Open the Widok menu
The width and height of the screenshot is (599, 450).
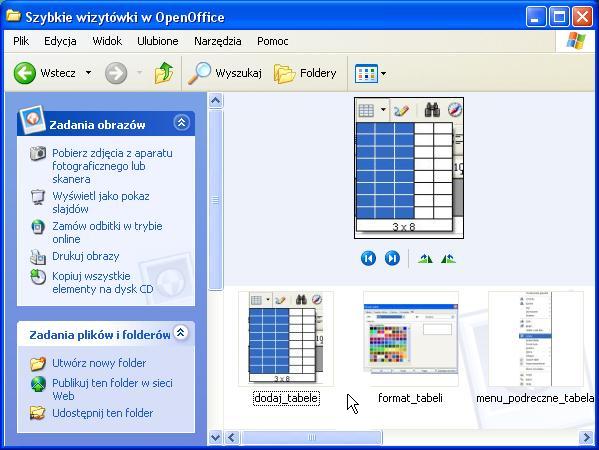(107, 41)
